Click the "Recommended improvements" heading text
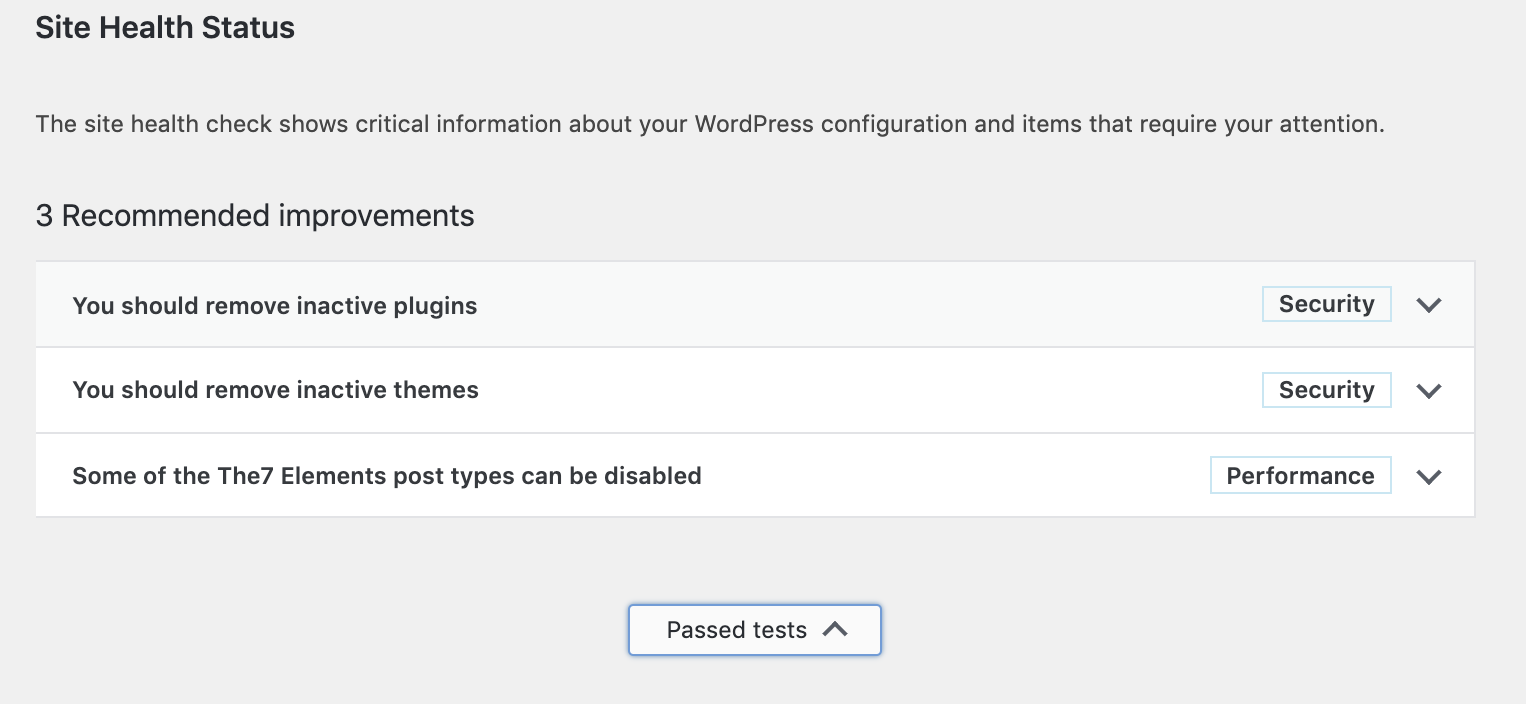 click(268, 215)
